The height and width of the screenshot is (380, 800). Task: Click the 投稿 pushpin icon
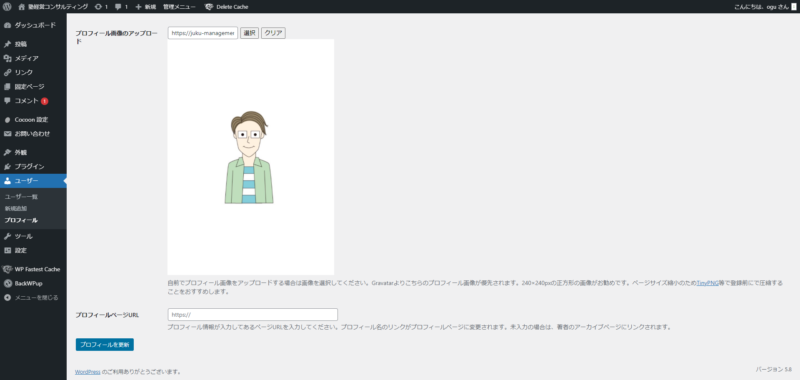click(7, 44)
